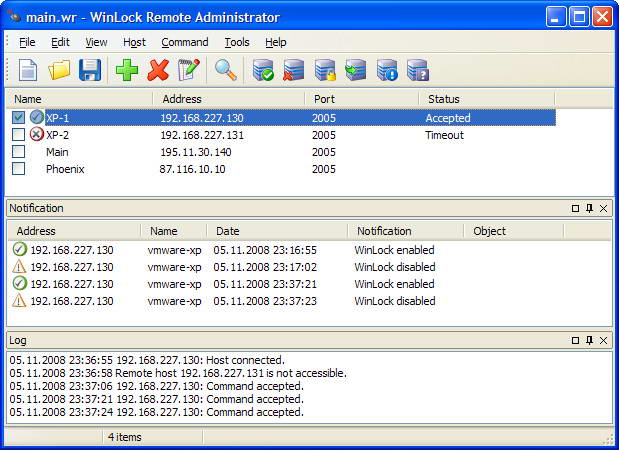Screen dimensions: 619x450
Task: Click warning icon of 23:37:23 notification
Action: point(19,300)
